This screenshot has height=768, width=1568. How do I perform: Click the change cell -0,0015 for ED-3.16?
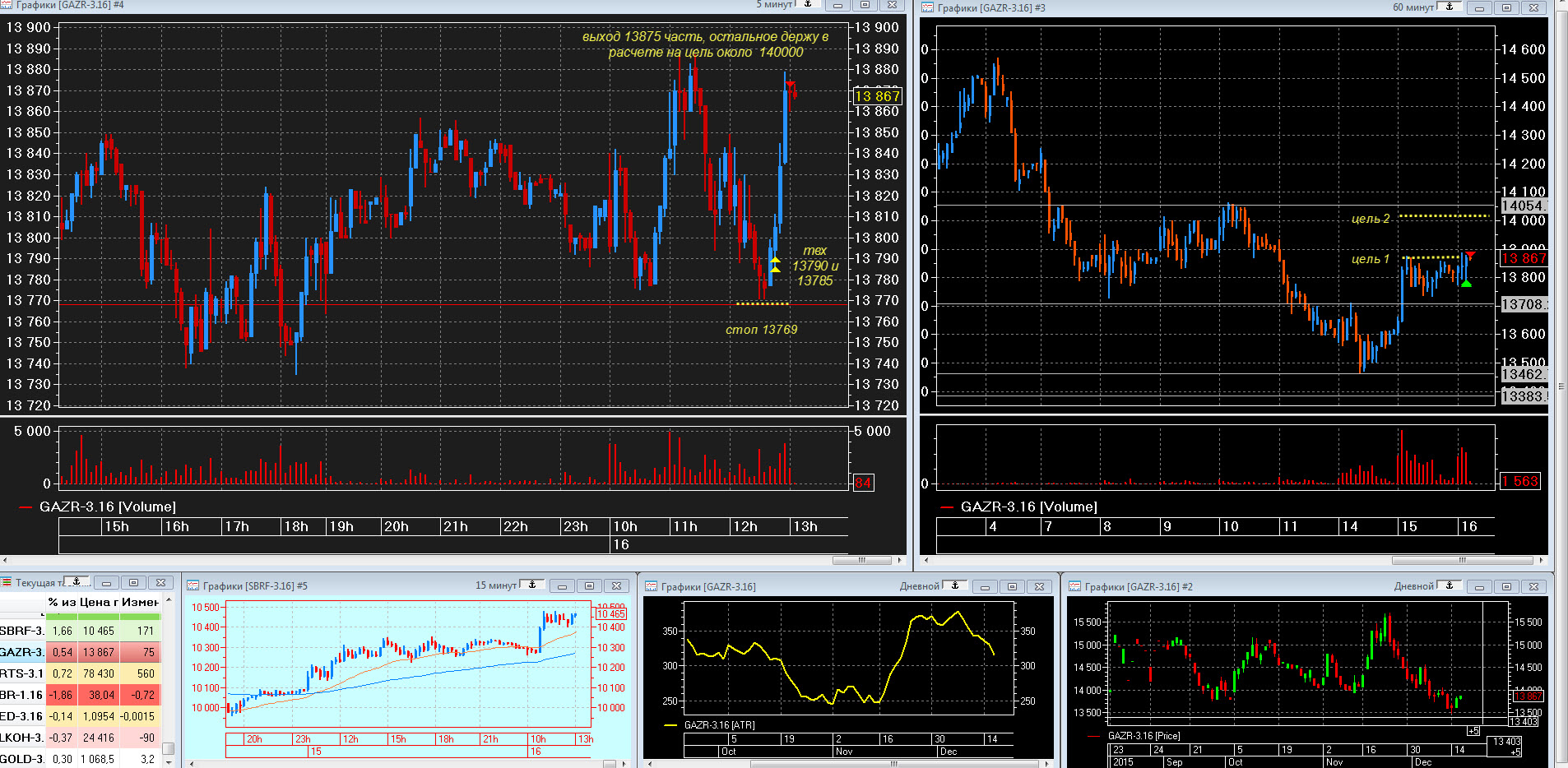click(x=138, y=716)
